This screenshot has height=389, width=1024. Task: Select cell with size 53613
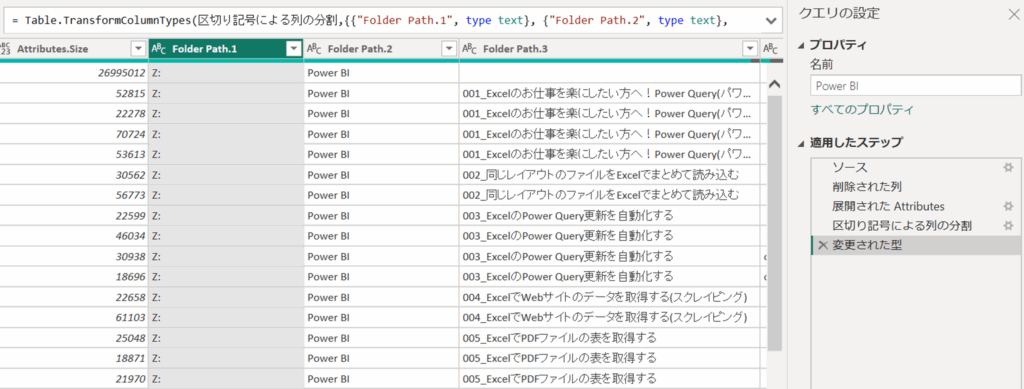point(74,154)
